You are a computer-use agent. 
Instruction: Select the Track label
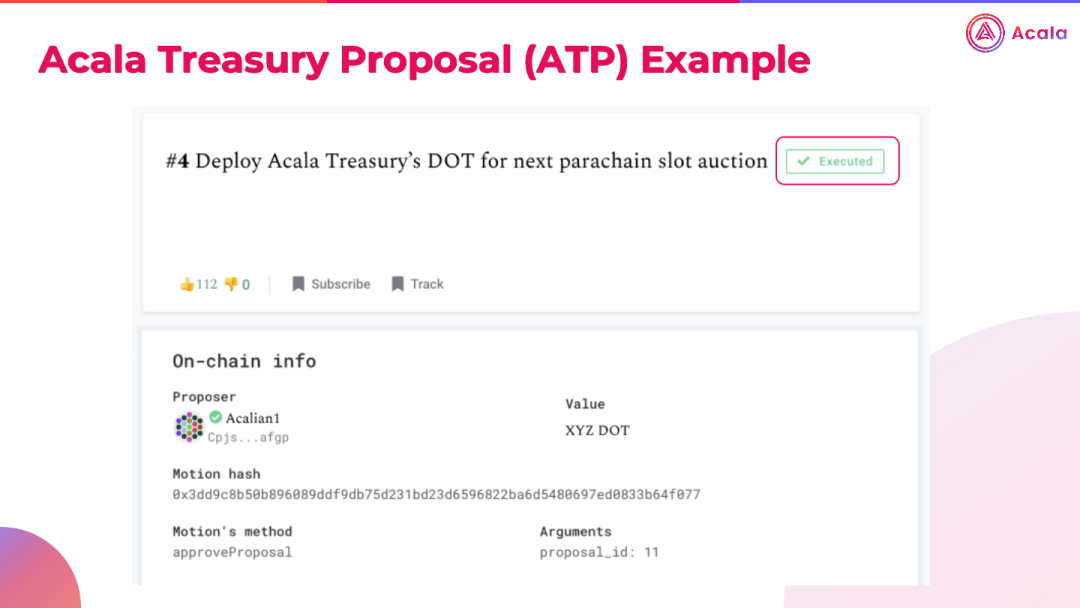[x=427, y=284]
